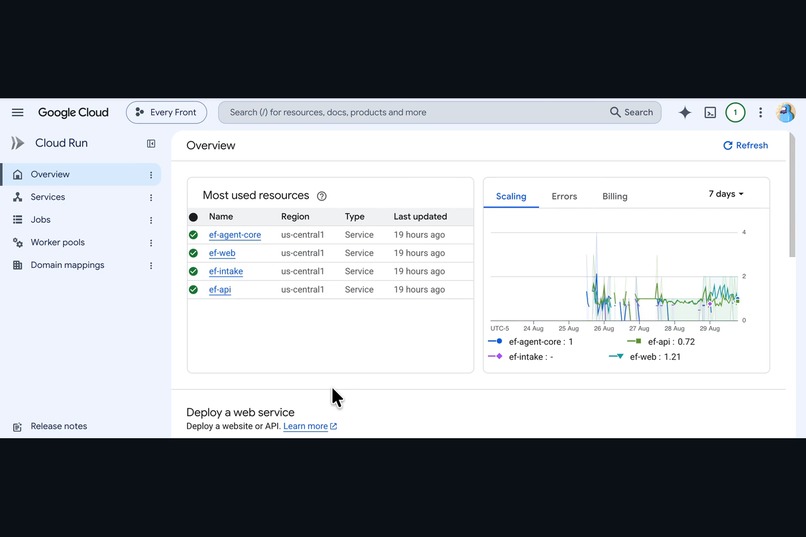The height and width of the screenshot is (537, 806).
Task: Open the top bar more options menu
Action: [x=760, y=112]
